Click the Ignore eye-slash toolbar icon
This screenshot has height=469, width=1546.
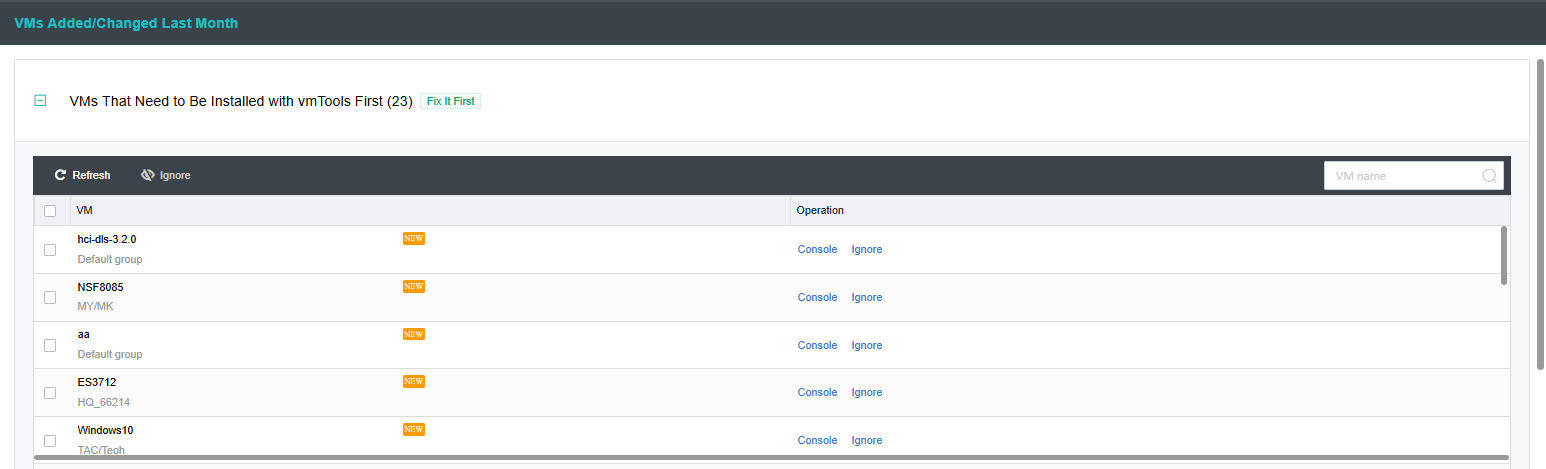tap(148, 175)
